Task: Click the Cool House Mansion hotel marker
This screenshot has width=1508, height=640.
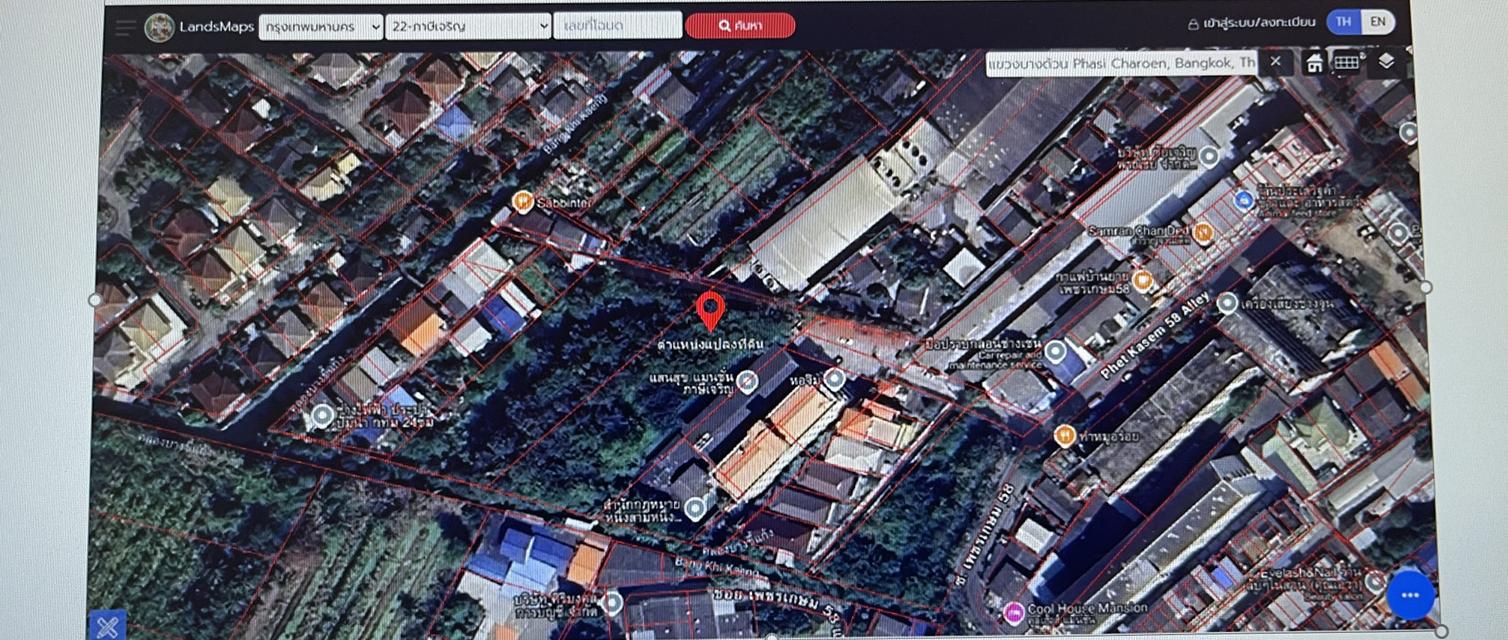Action: click(1014, 610)
